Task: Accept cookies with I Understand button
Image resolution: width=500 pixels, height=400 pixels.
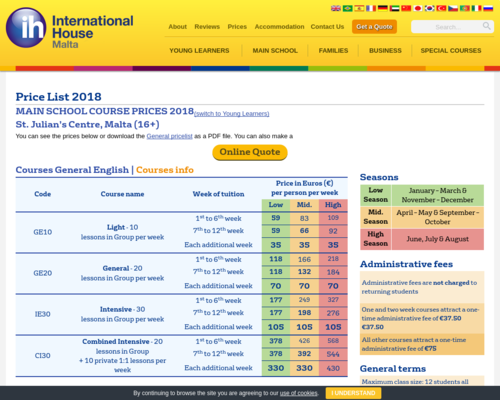Action: tap(353, 393)
